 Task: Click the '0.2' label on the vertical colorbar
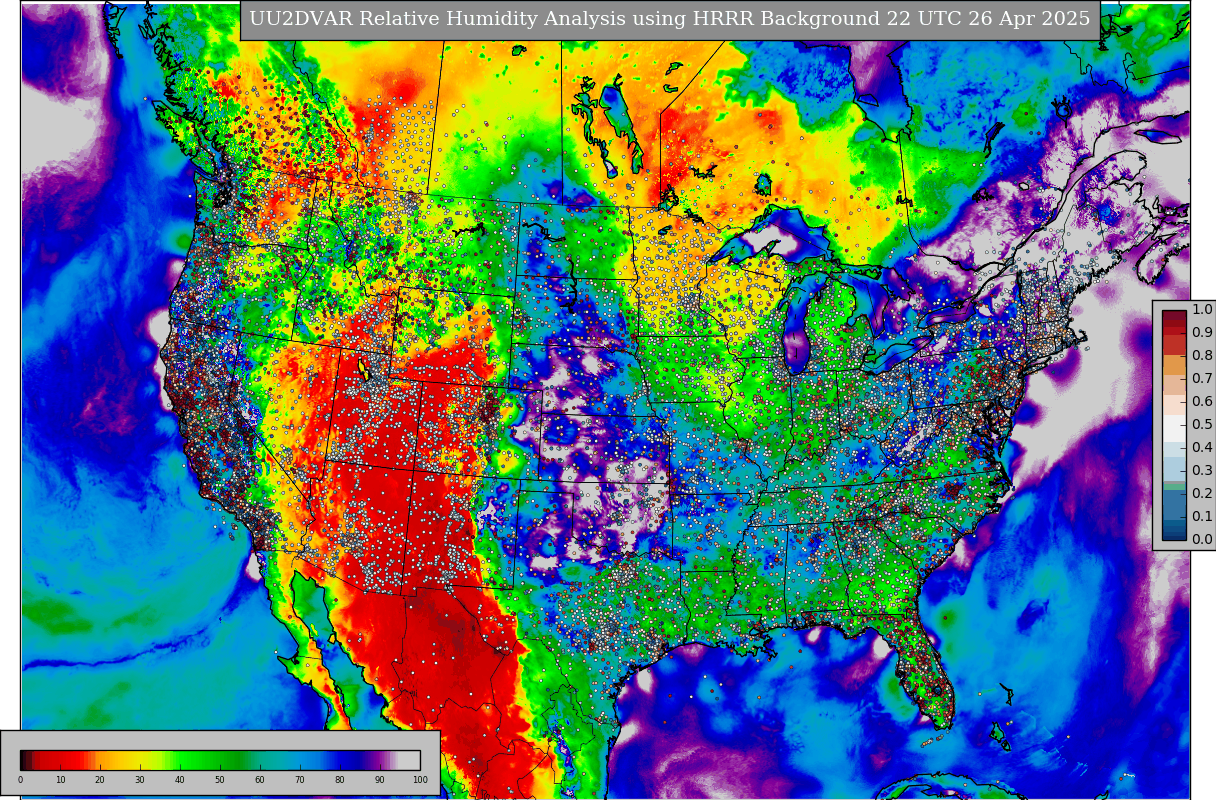pos(1202,494)
